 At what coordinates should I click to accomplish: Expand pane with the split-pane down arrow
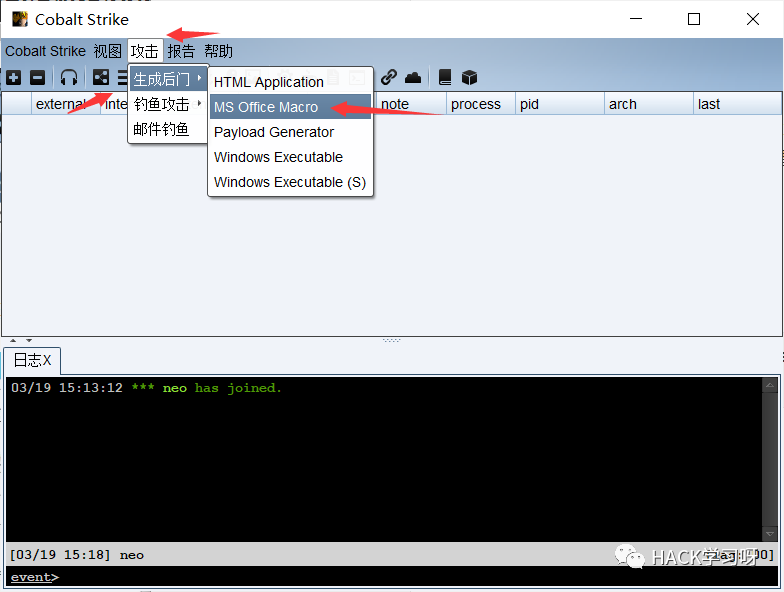[29, 340]
